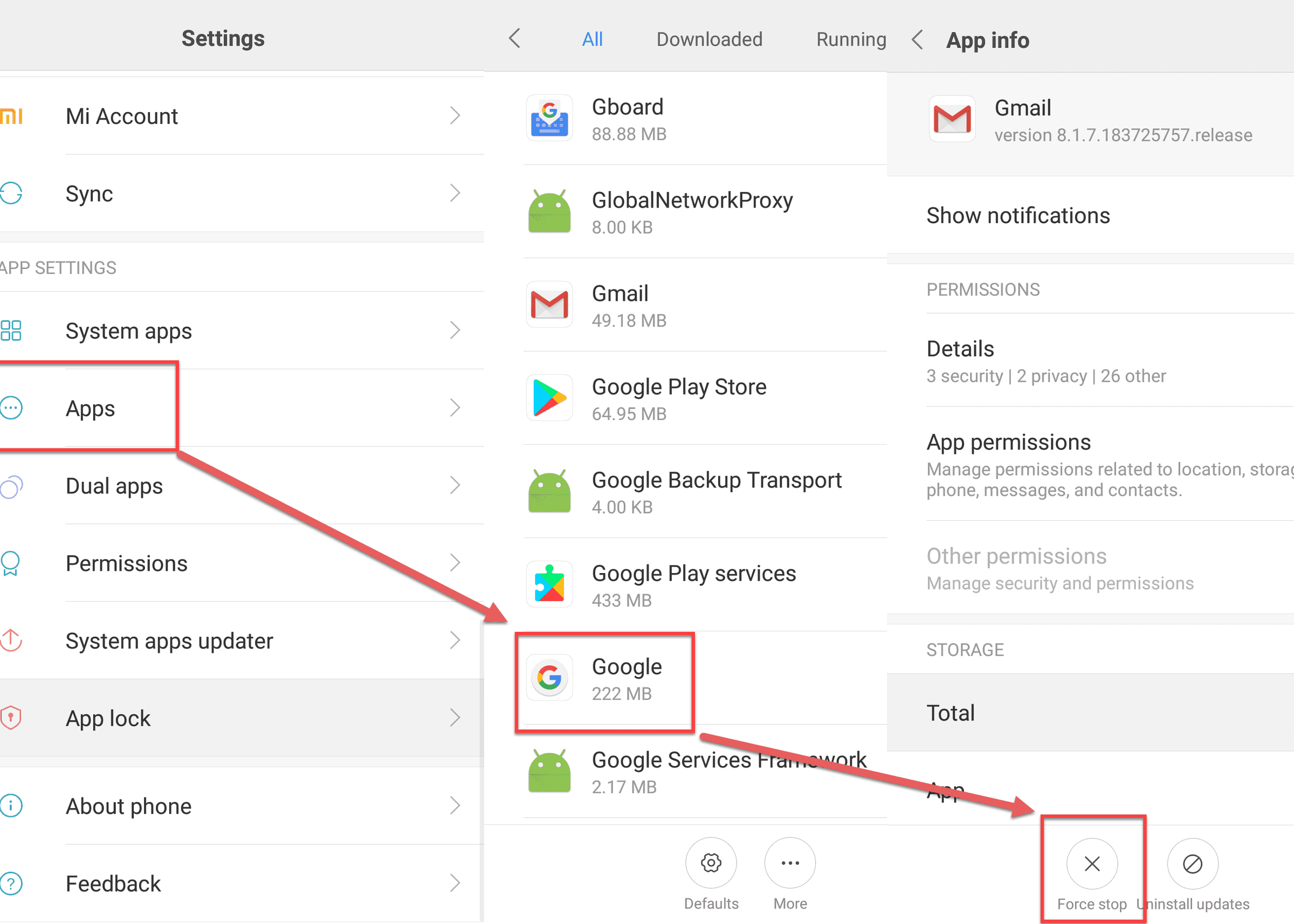The width and height of the screenshot is (1294, 924).
Task: Tap the Uninstall updates circle-slash icon
Action: coord(1193,864)
